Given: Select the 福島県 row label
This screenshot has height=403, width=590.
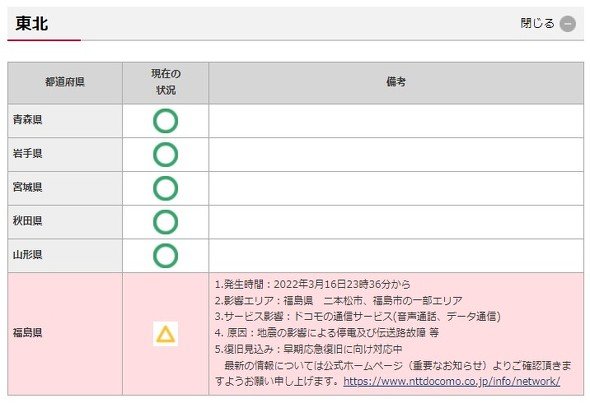Looking at the screenshot, I should [27, 333].
